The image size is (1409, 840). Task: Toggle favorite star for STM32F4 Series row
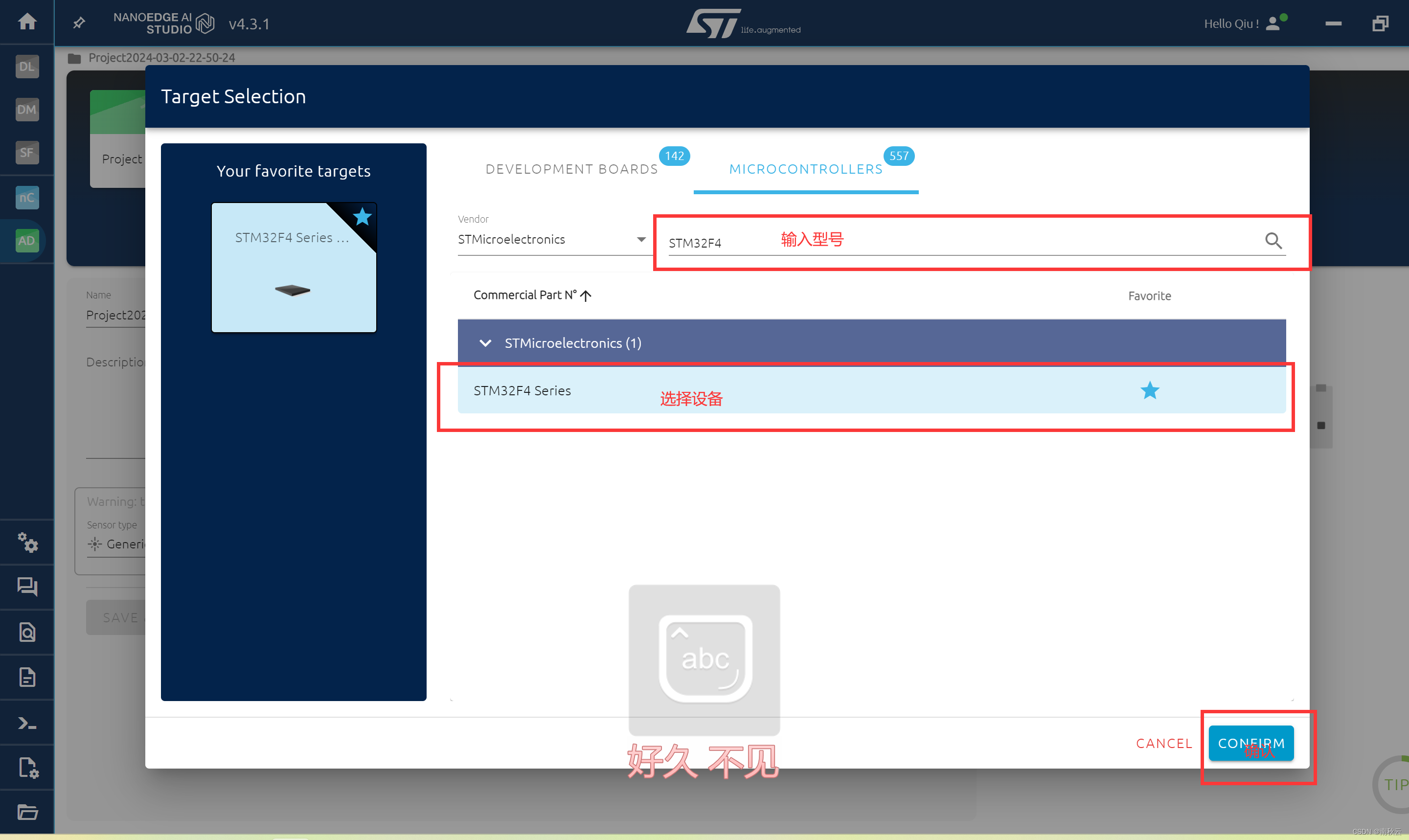coord(1149,390)
